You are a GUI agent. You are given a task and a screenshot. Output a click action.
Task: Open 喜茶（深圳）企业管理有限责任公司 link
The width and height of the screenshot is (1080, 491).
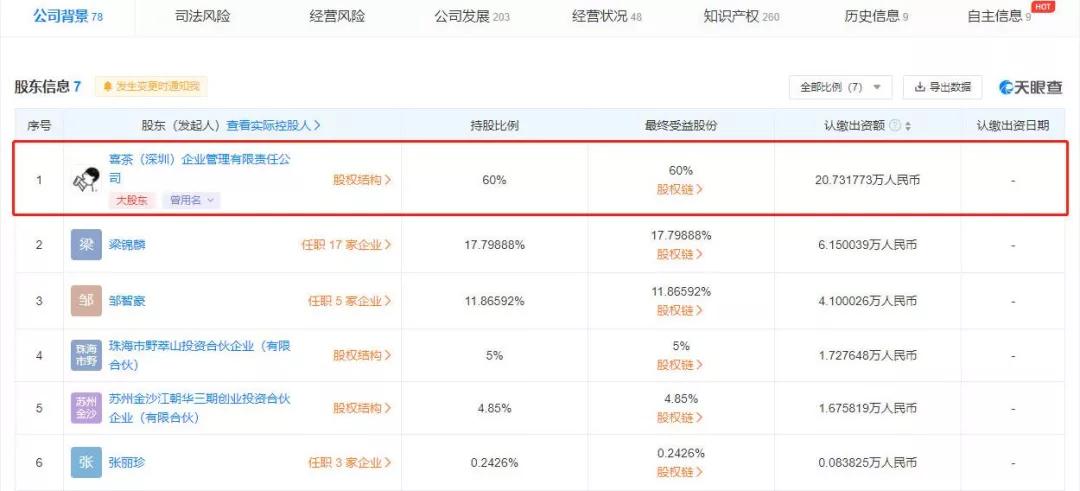click(200, 169)
